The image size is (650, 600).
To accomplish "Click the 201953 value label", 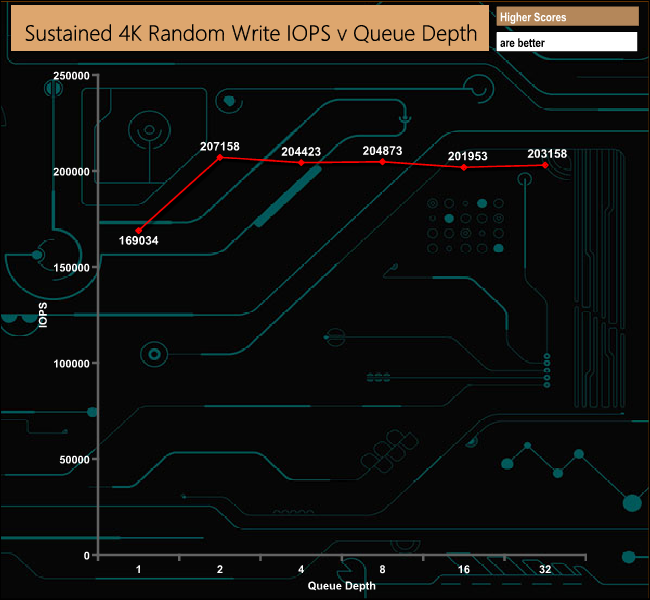I will click(x=468, y=156).
